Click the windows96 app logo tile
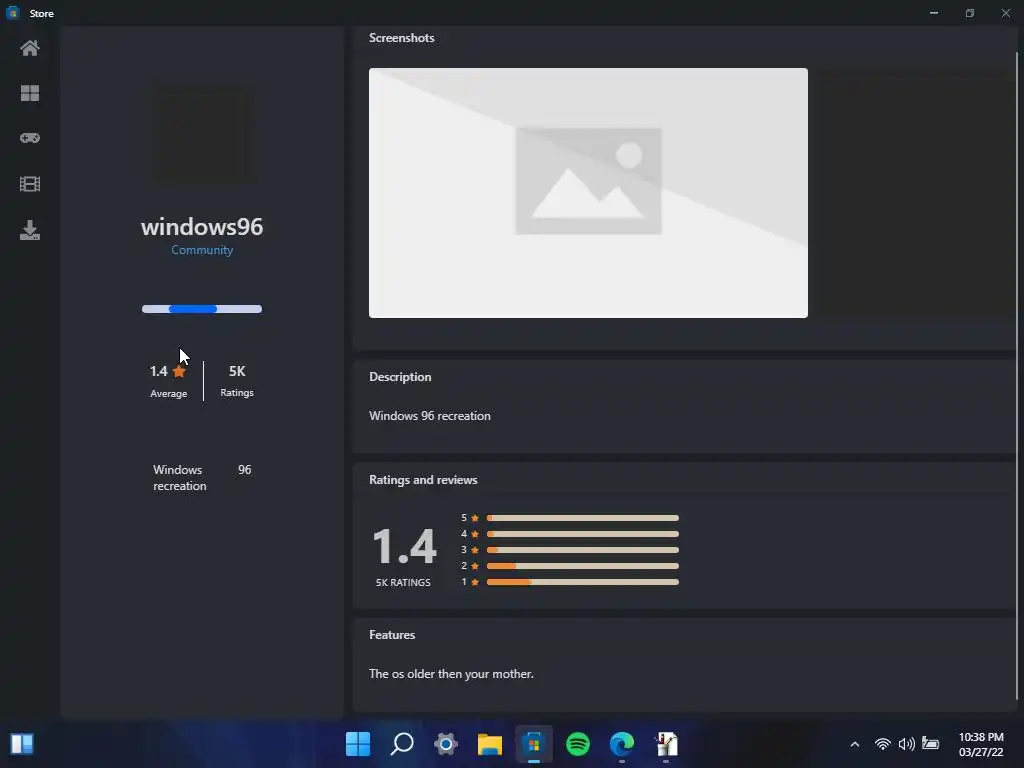1024x768 pixels. pos(203,133)
